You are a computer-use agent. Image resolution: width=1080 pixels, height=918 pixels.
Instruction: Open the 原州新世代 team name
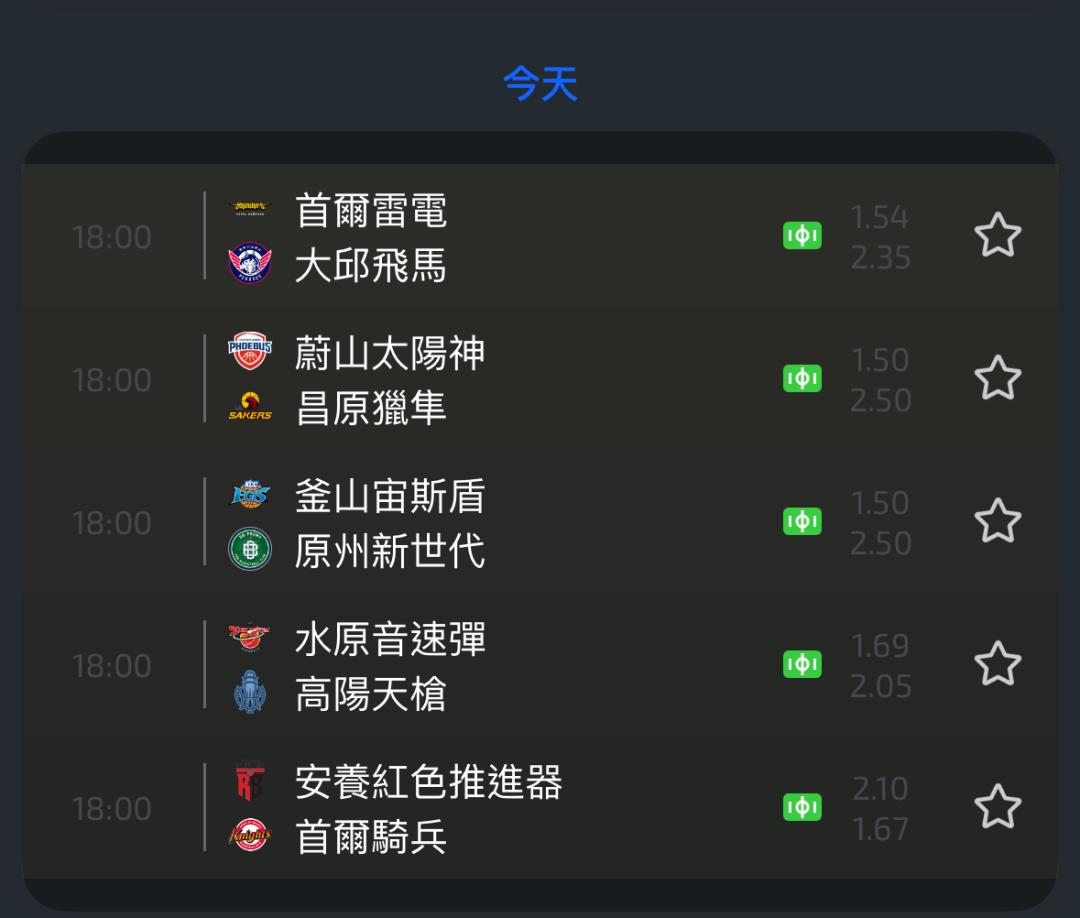[390, 550]
